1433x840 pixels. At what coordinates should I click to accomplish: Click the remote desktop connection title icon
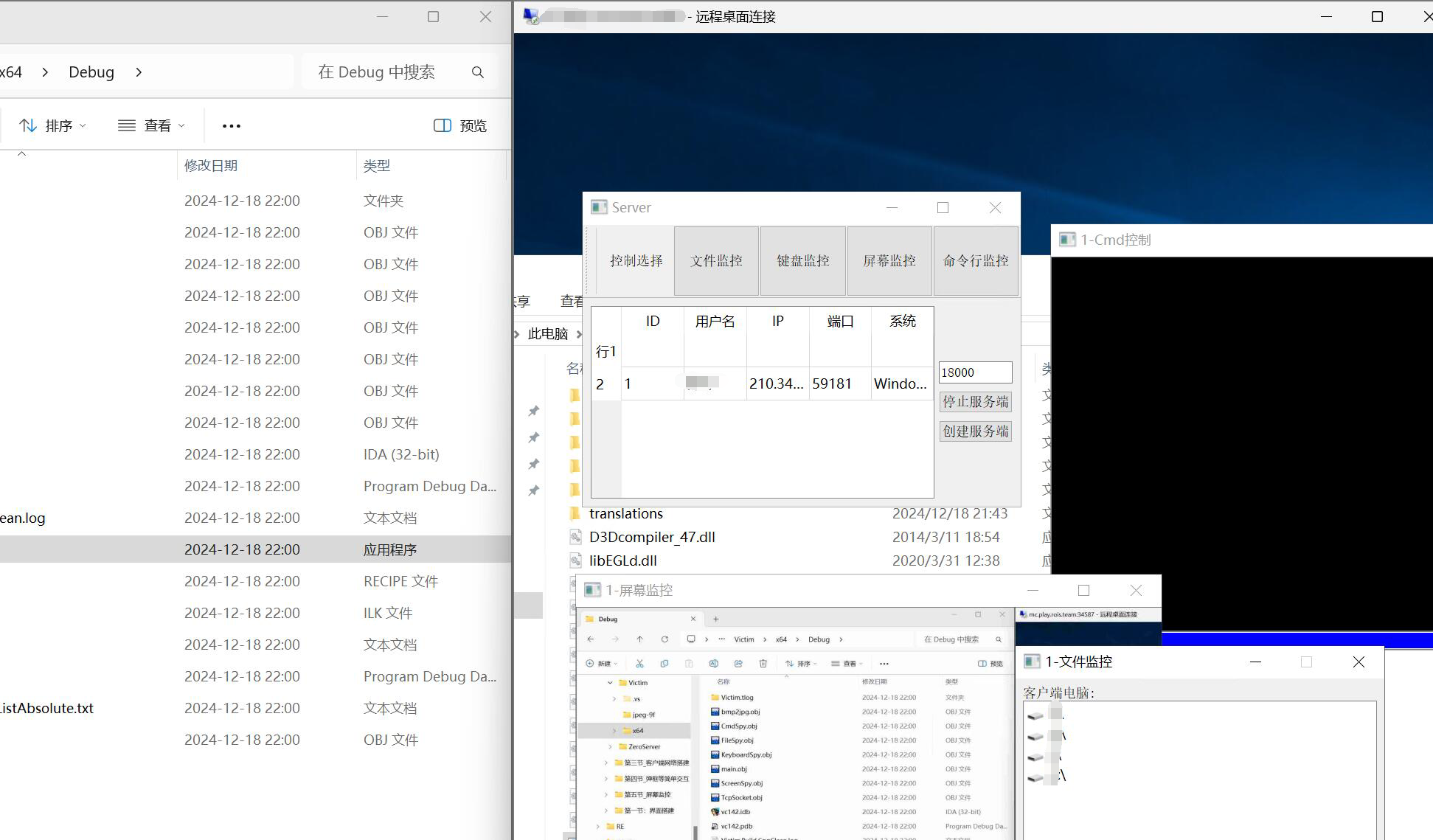tap(531, 16)
